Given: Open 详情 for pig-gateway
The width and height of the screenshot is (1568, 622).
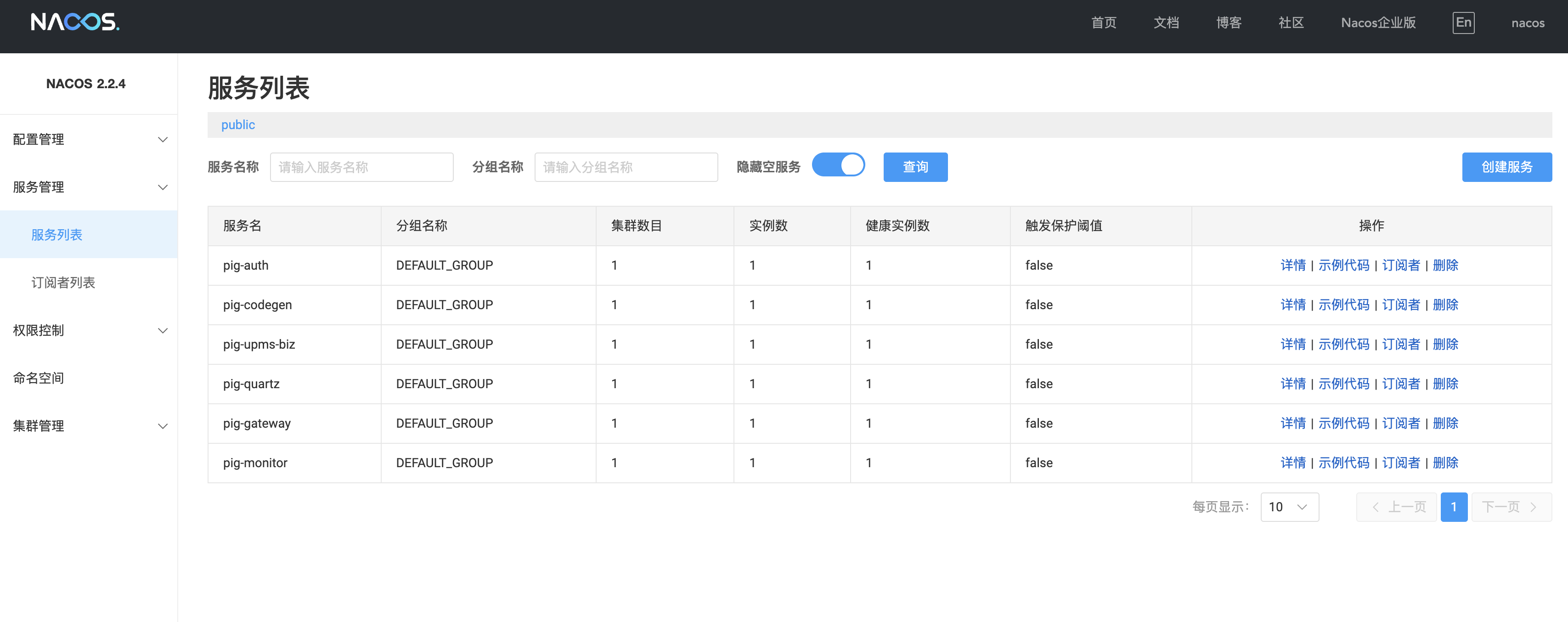Looking at the screenshot, I should [x=1293, y=424].
